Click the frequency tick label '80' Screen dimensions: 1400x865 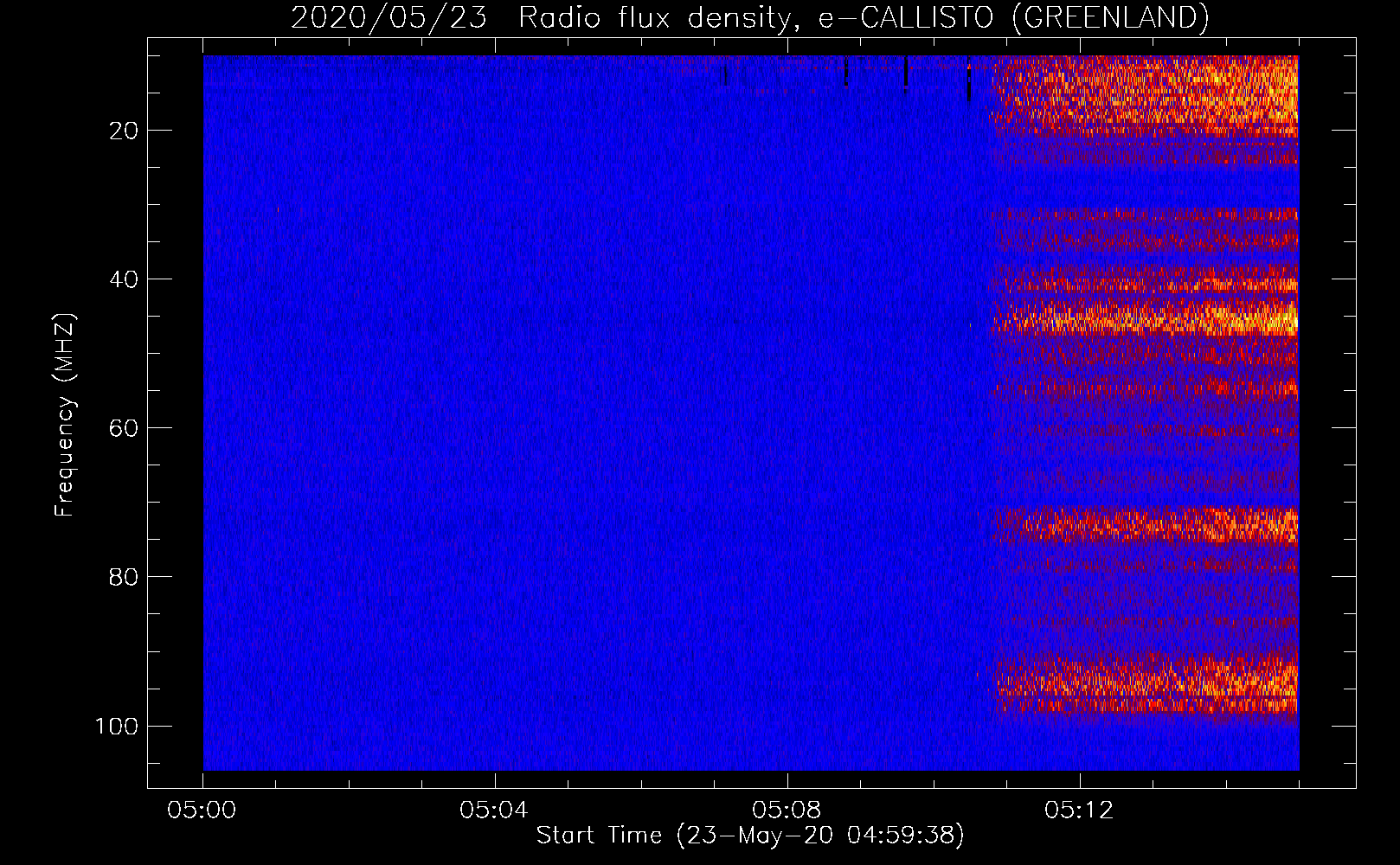tap(124, 577)
